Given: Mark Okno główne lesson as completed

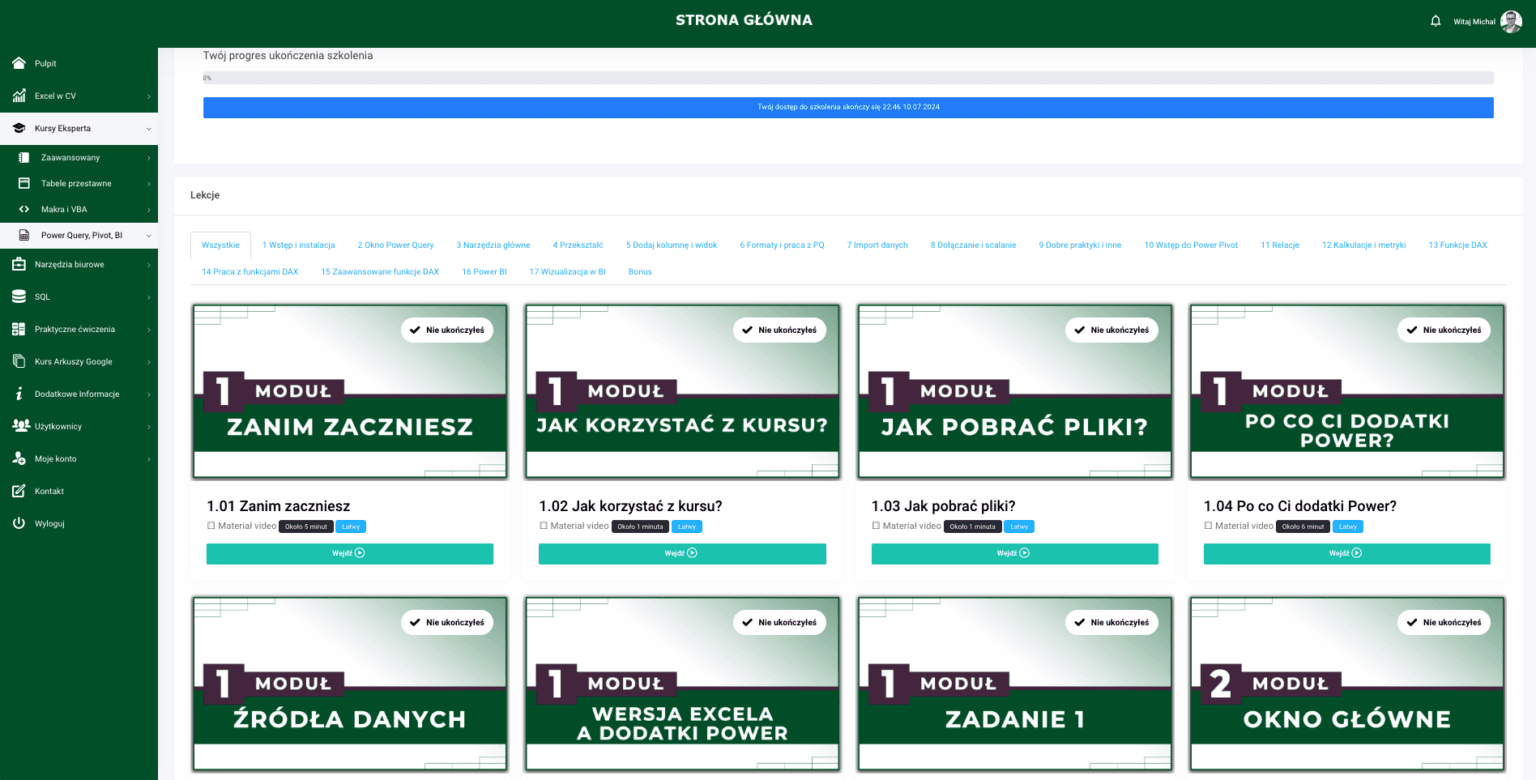Looking at the screenshot, I should point(1443,622).
